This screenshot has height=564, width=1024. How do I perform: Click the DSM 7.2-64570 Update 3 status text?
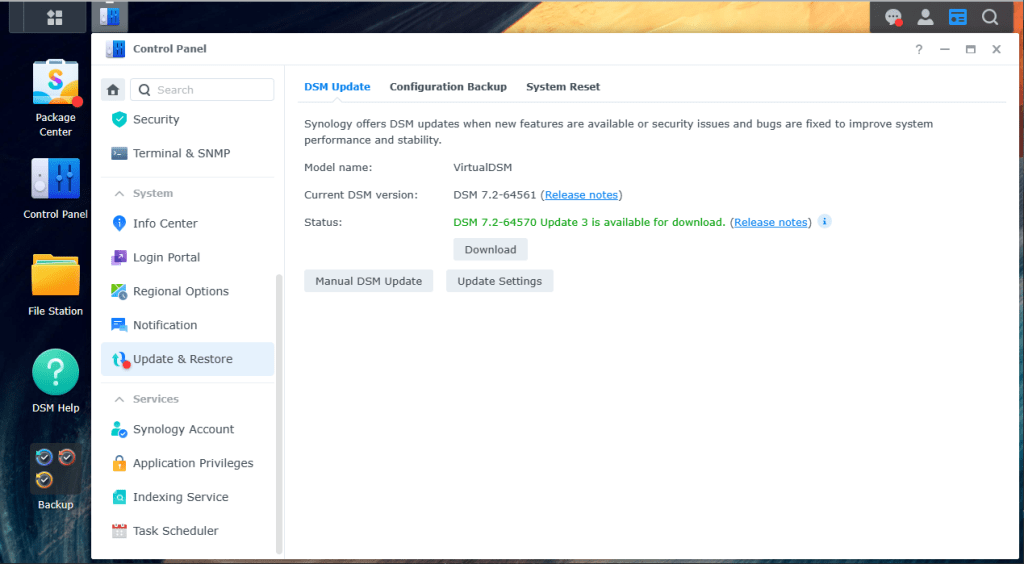589,222
